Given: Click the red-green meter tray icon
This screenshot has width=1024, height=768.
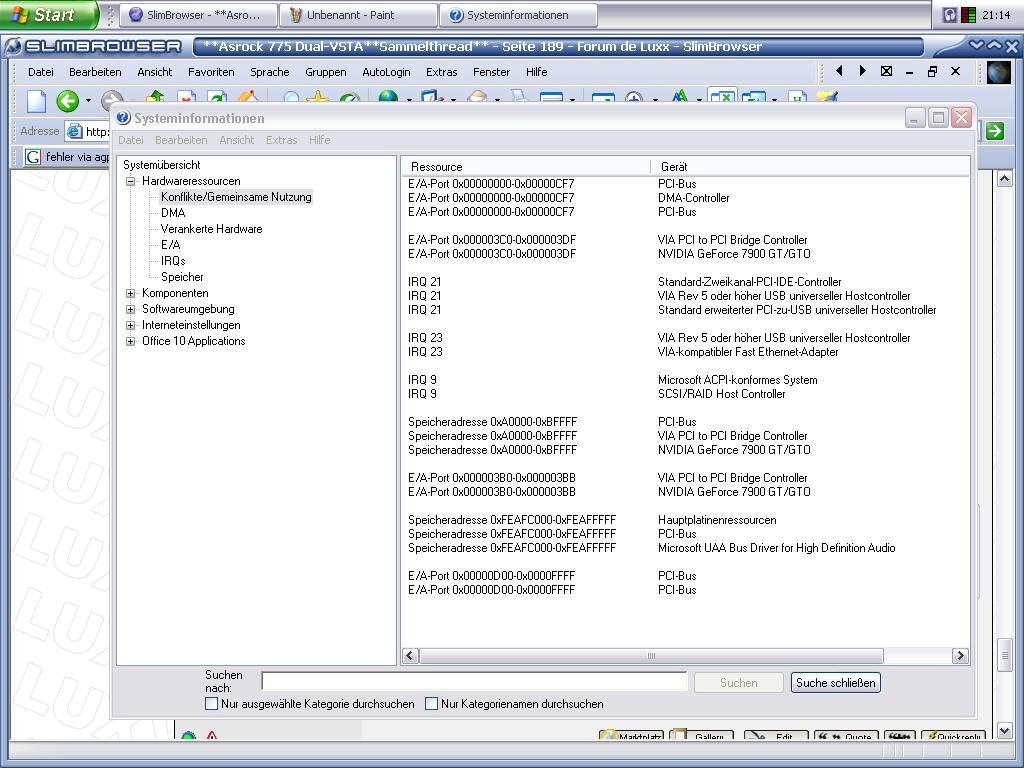Looking at the screenshot, I should (968, 15).
